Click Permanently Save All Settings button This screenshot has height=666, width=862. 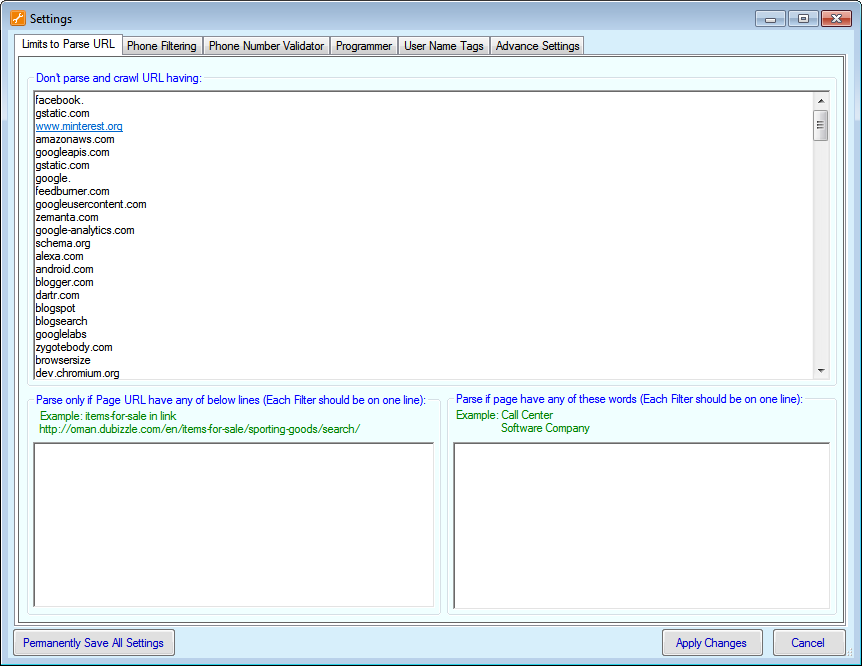93,642
